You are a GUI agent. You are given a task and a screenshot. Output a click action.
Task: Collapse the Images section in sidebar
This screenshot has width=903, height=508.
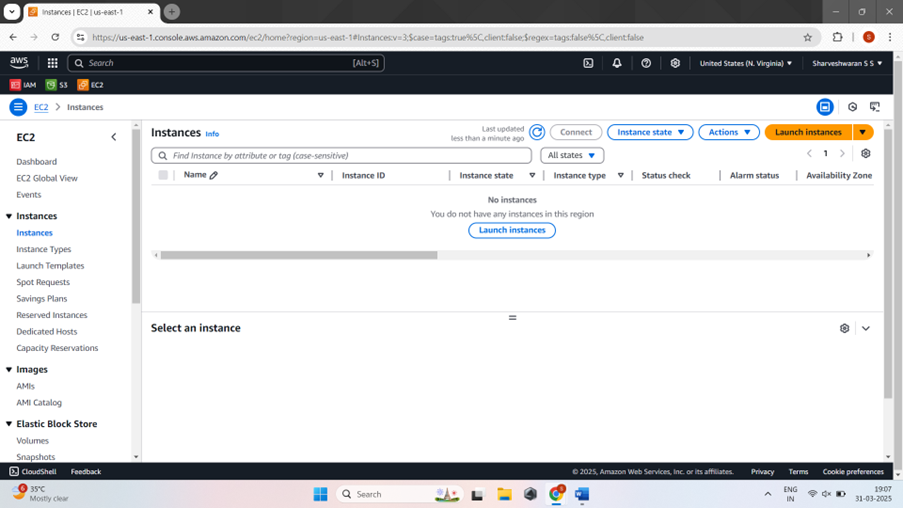9,370
